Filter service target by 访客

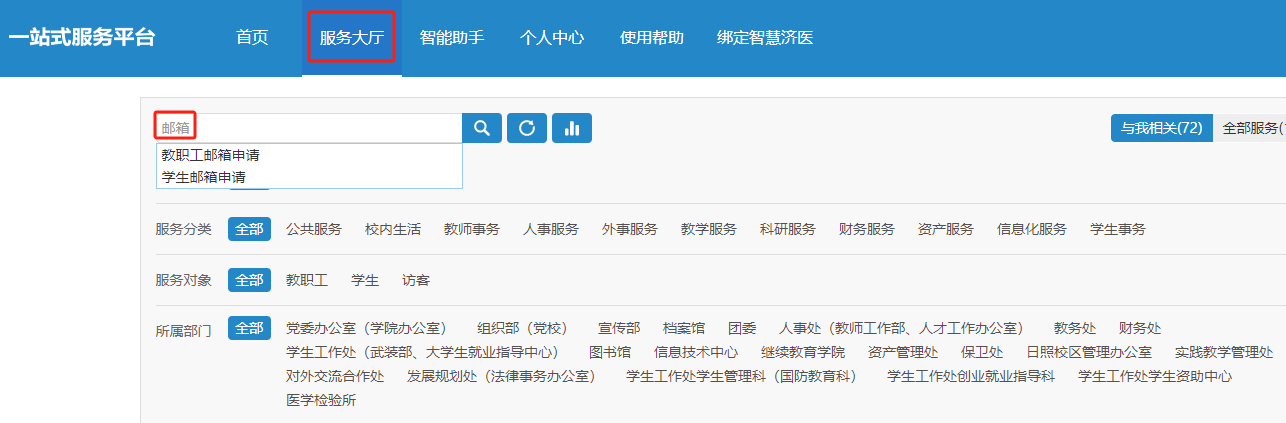pos(416,281)
